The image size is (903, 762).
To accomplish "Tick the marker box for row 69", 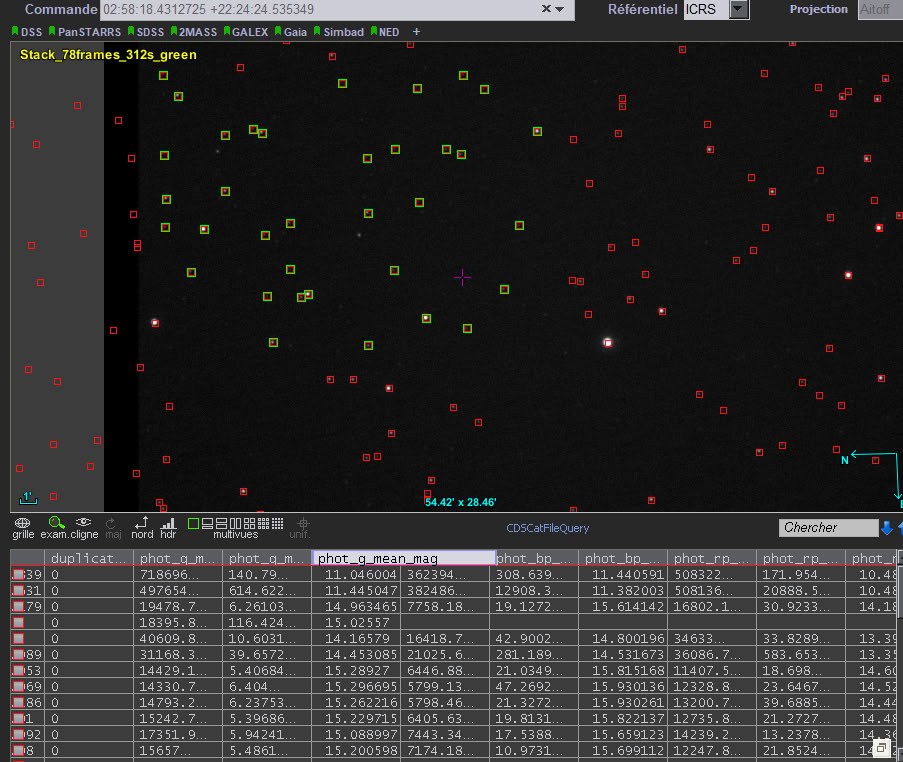I will 18,687.
